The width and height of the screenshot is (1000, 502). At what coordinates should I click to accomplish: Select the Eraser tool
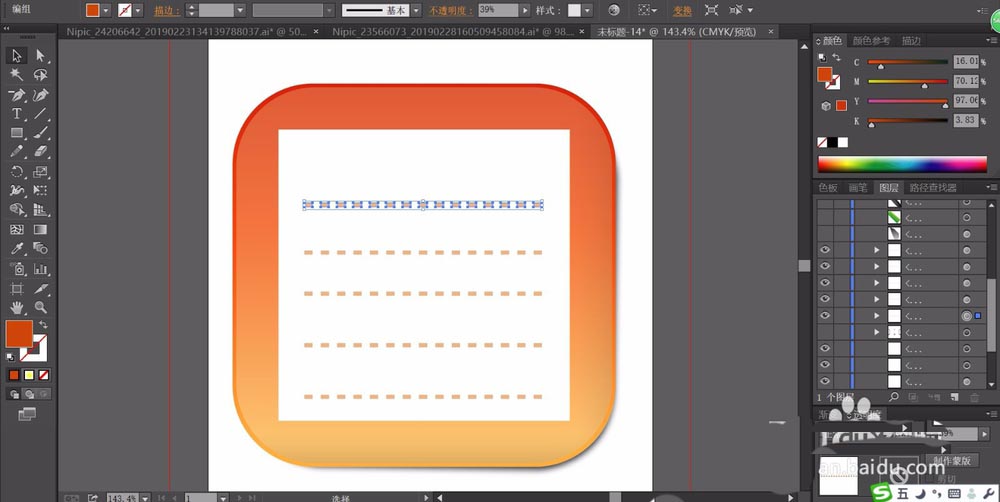[40, 152]
